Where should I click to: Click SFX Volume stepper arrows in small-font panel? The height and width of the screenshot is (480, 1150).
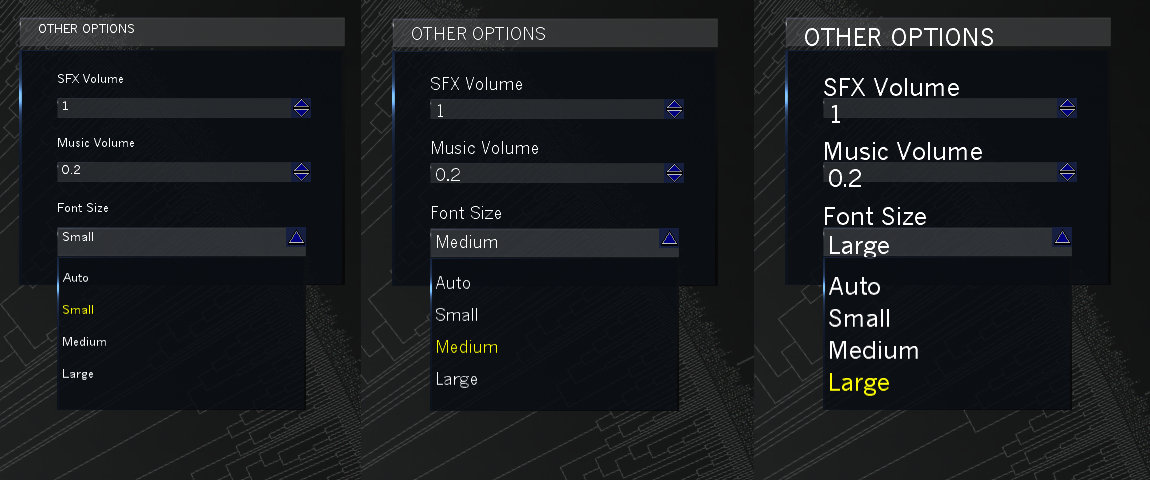[x=302, y=108]
